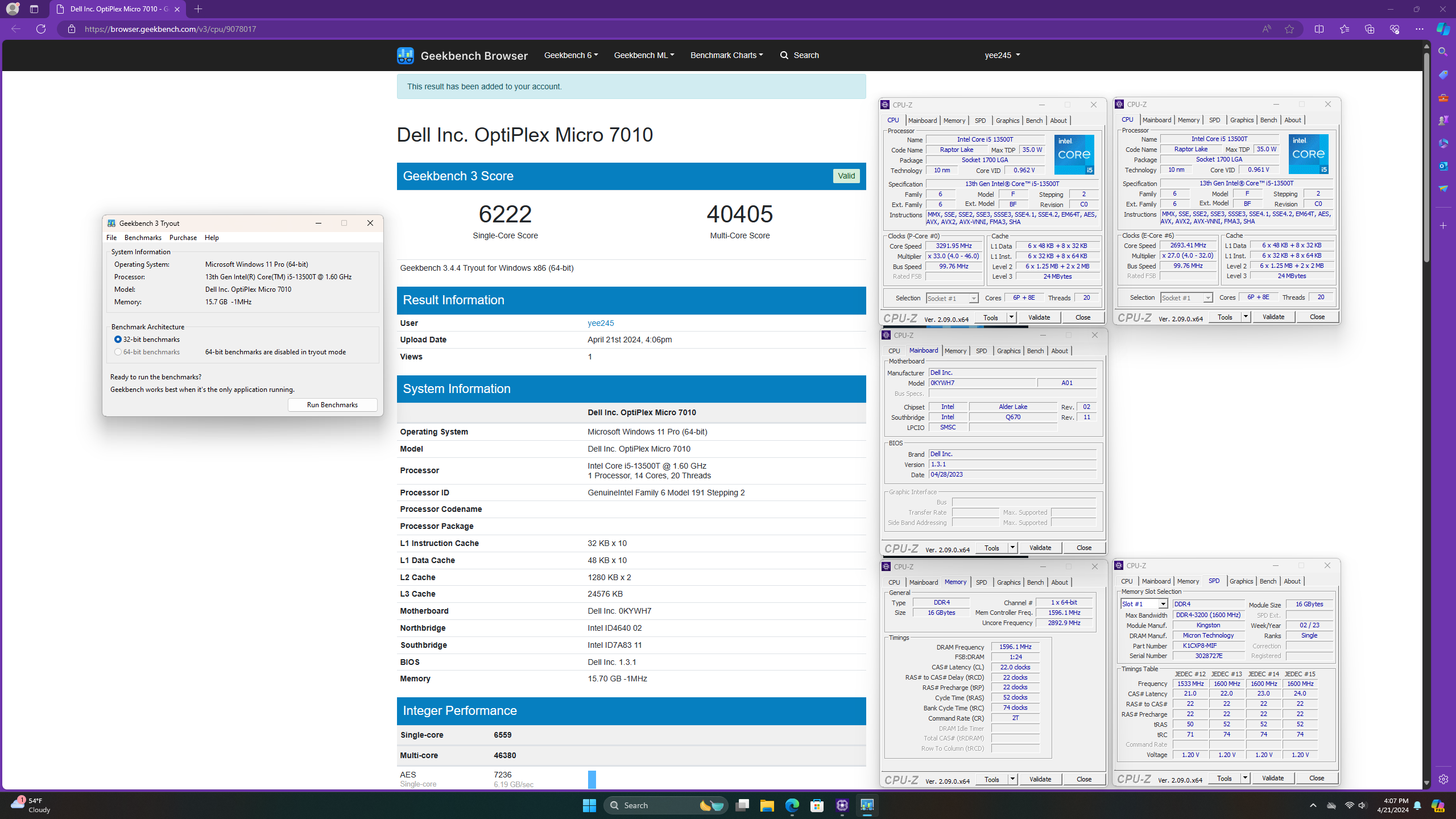Click the yee245 user link in Result Information

coord(601,323)
